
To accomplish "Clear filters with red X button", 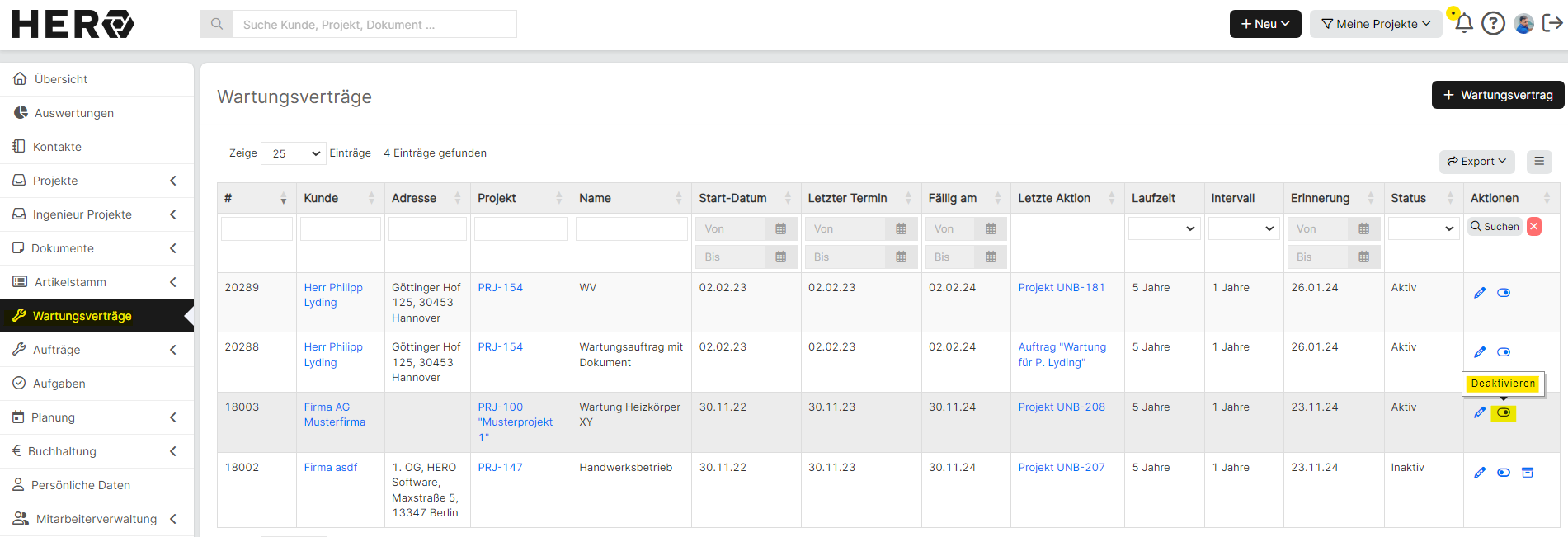I will point(1534,227).
